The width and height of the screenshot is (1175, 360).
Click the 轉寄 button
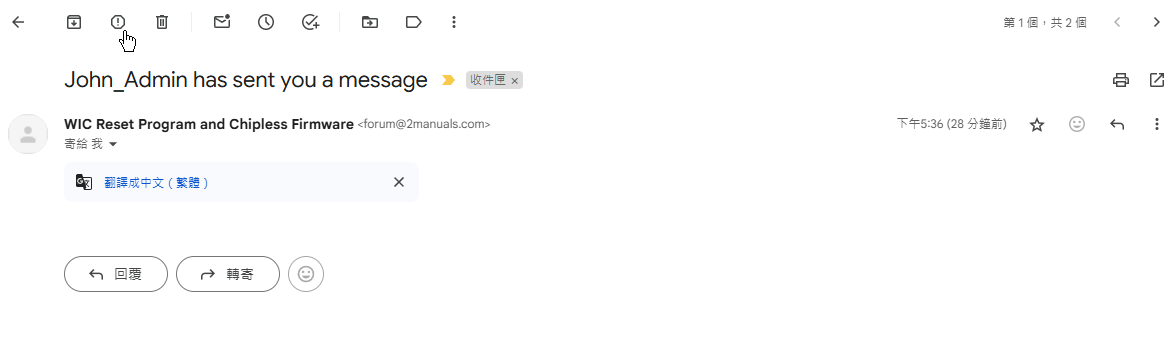228,274
